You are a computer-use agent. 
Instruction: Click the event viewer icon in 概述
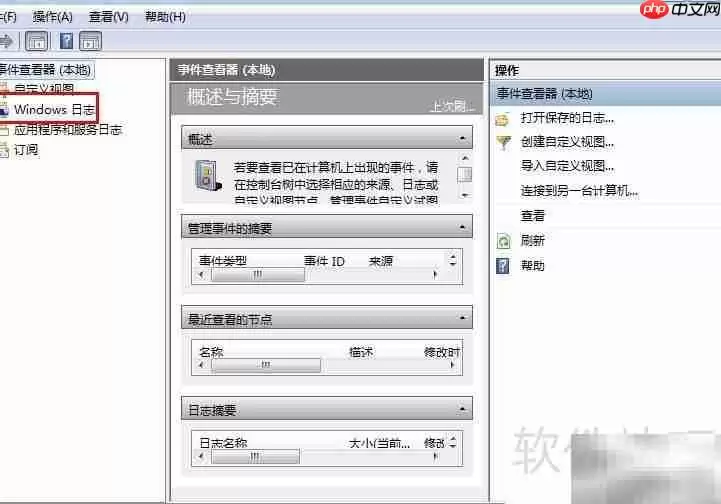coord(208,176)
